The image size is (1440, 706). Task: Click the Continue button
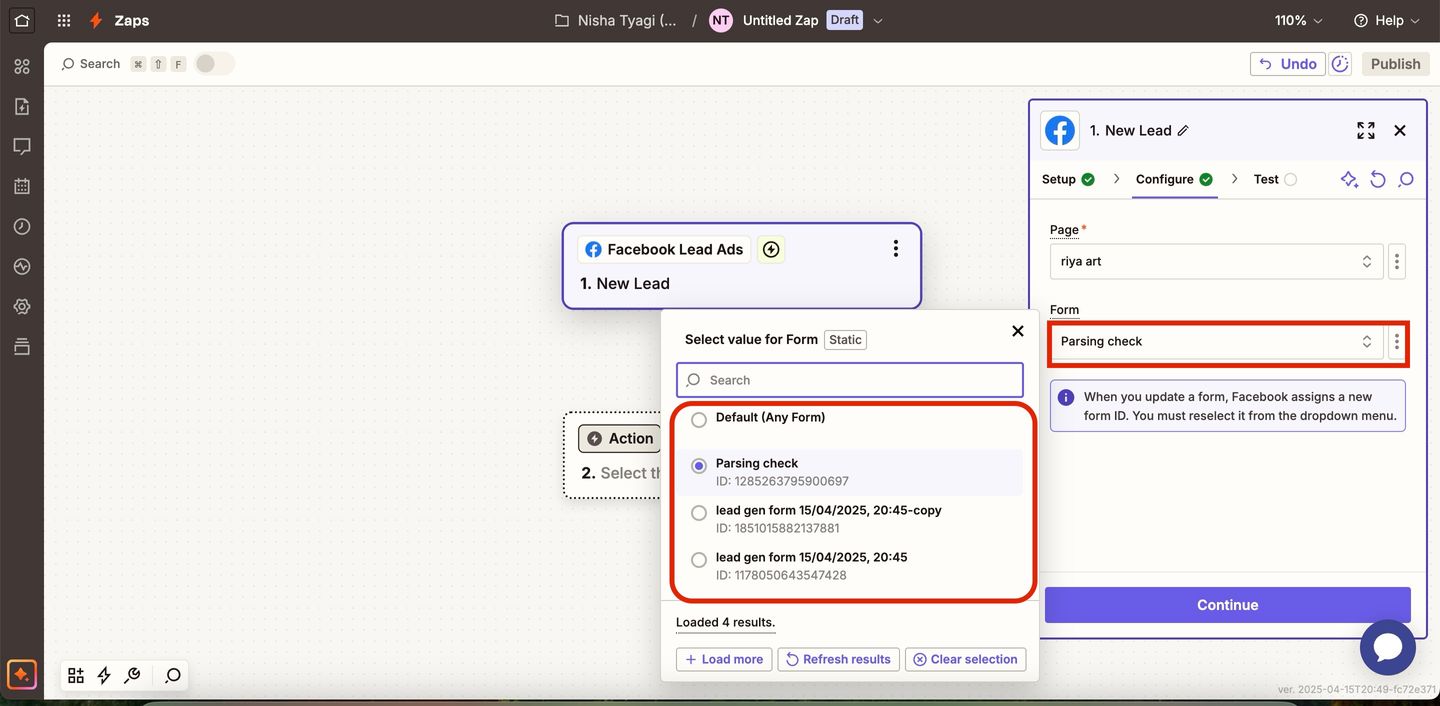coord(1228,605)
